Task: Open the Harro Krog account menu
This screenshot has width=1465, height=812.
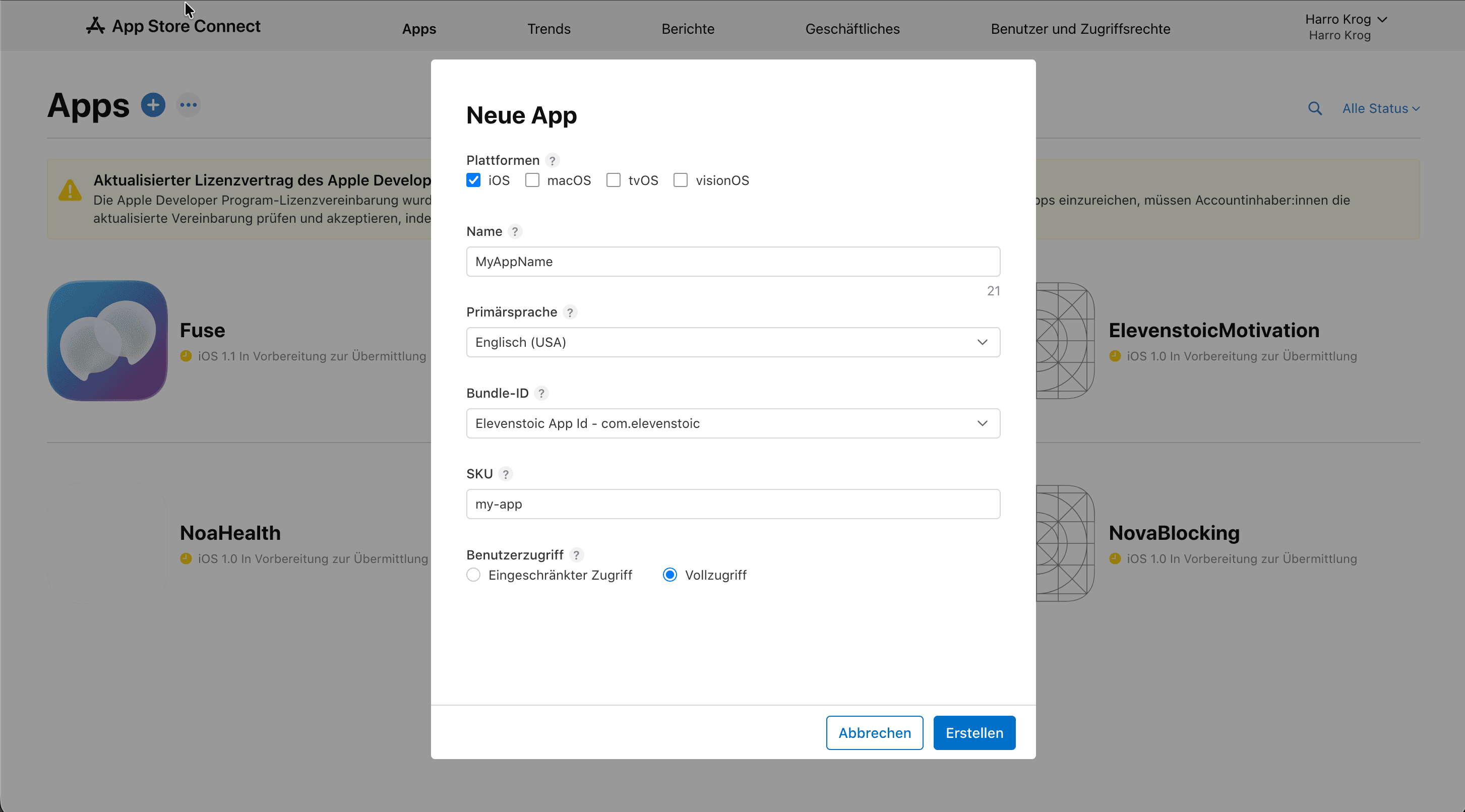Action: (x=1346, y=27)
